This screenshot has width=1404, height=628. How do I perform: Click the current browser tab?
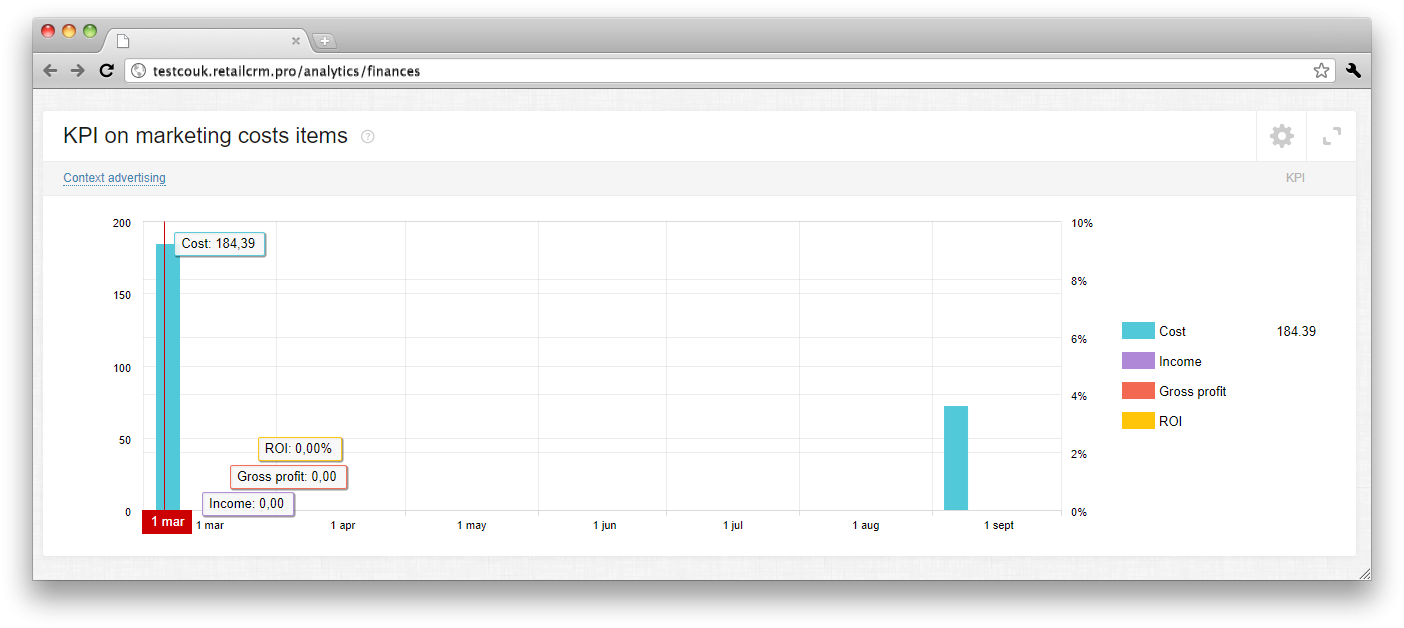coord(207,41)
